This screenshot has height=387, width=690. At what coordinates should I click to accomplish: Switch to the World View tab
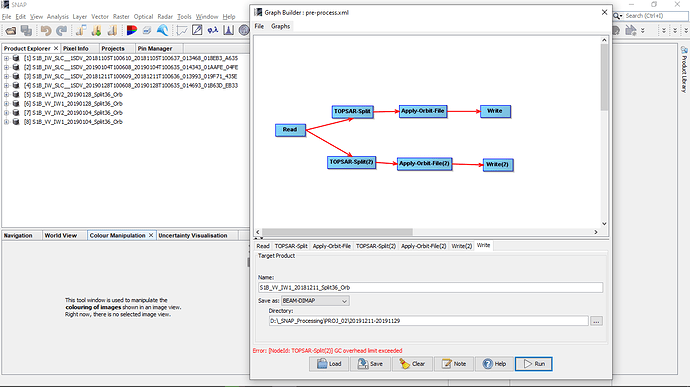point(61,236)
